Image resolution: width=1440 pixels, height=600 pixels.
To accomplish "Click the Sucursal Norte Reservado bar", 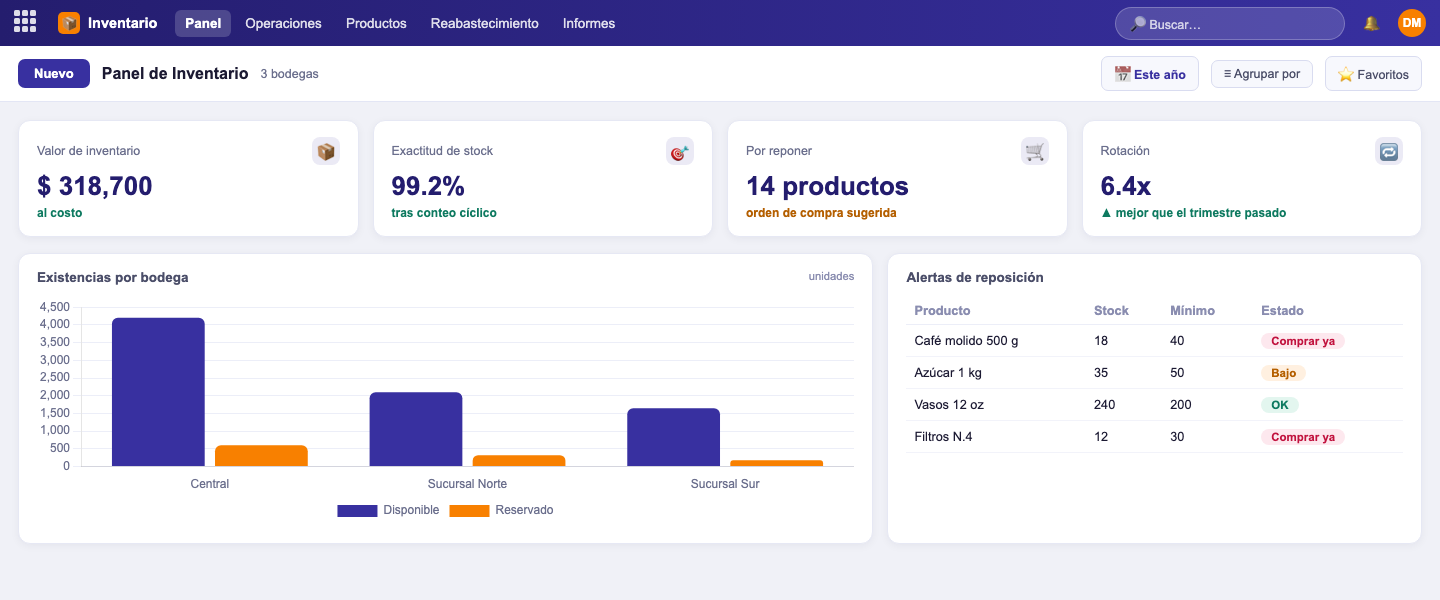I will tap(519, 461).
